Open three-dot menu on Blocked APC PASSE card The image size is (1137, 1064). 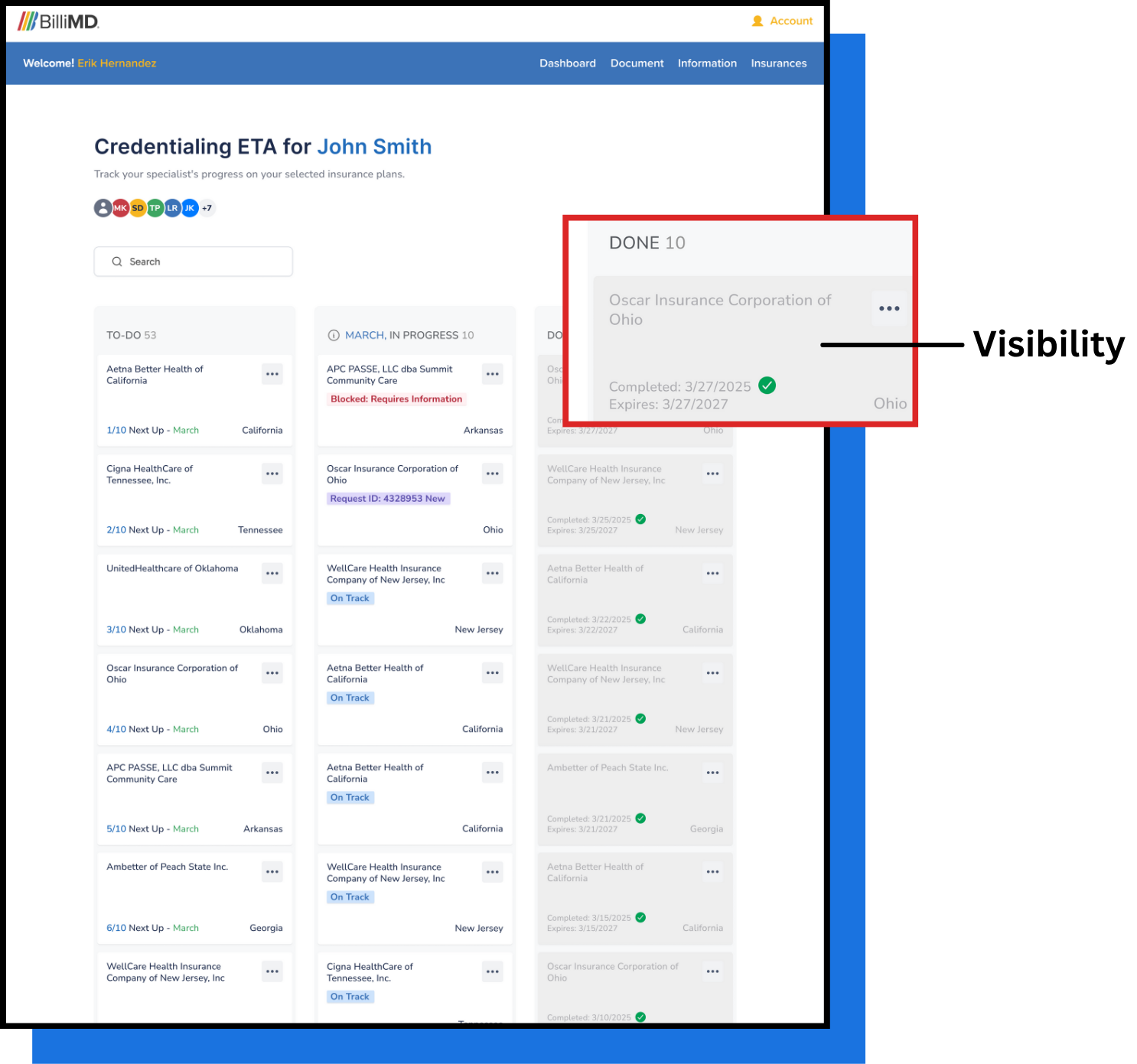493,374
